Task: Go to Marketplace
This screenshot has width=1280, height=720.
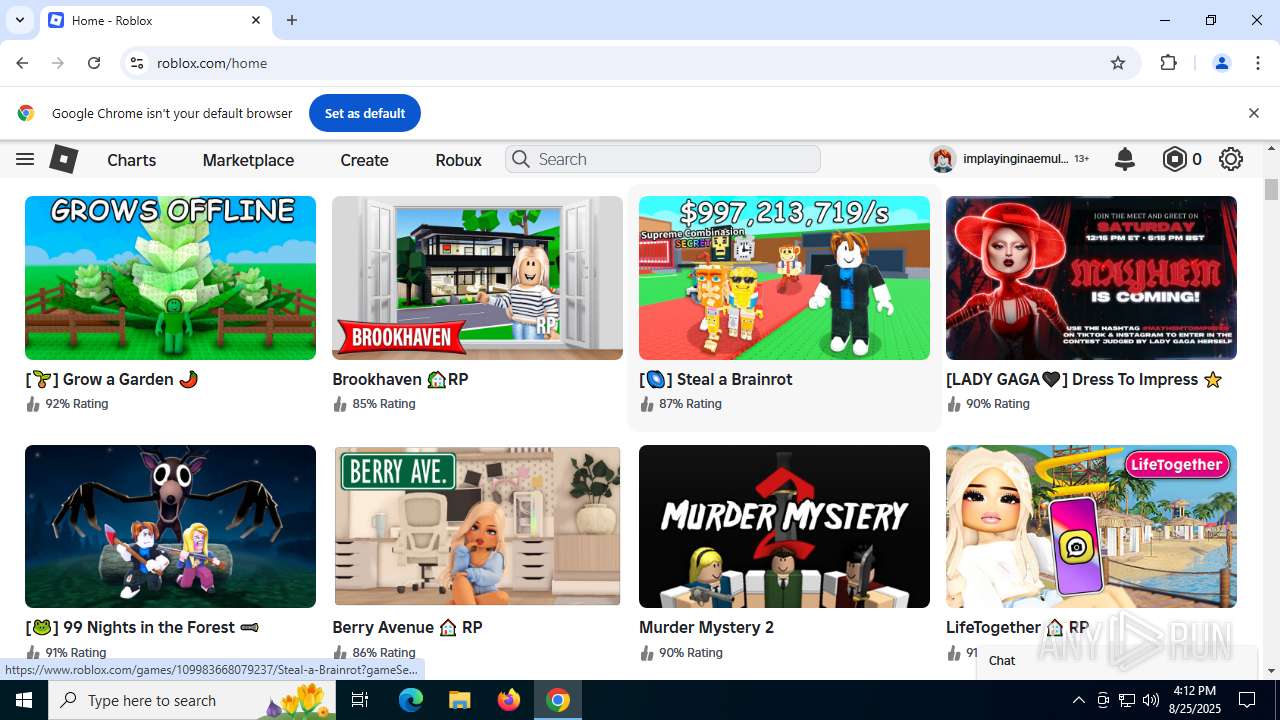Action: coord(248,160)
